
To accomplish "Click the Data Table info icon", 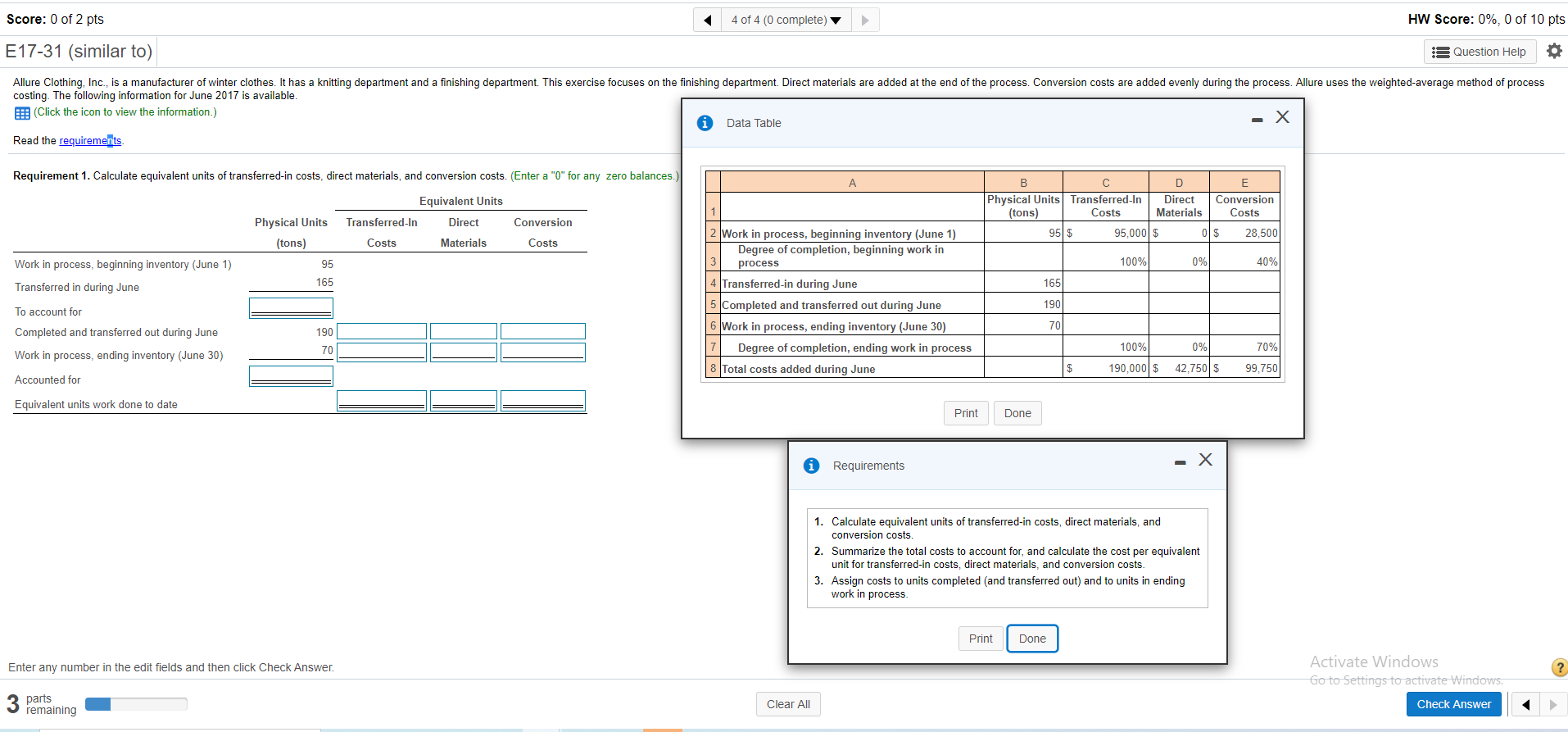I will tap(705, 123).
